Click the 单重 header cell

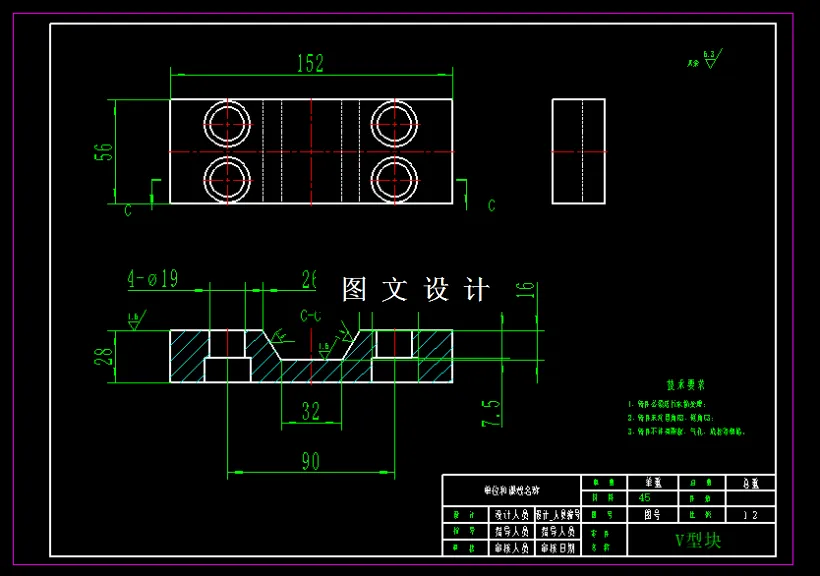[653, 483]
